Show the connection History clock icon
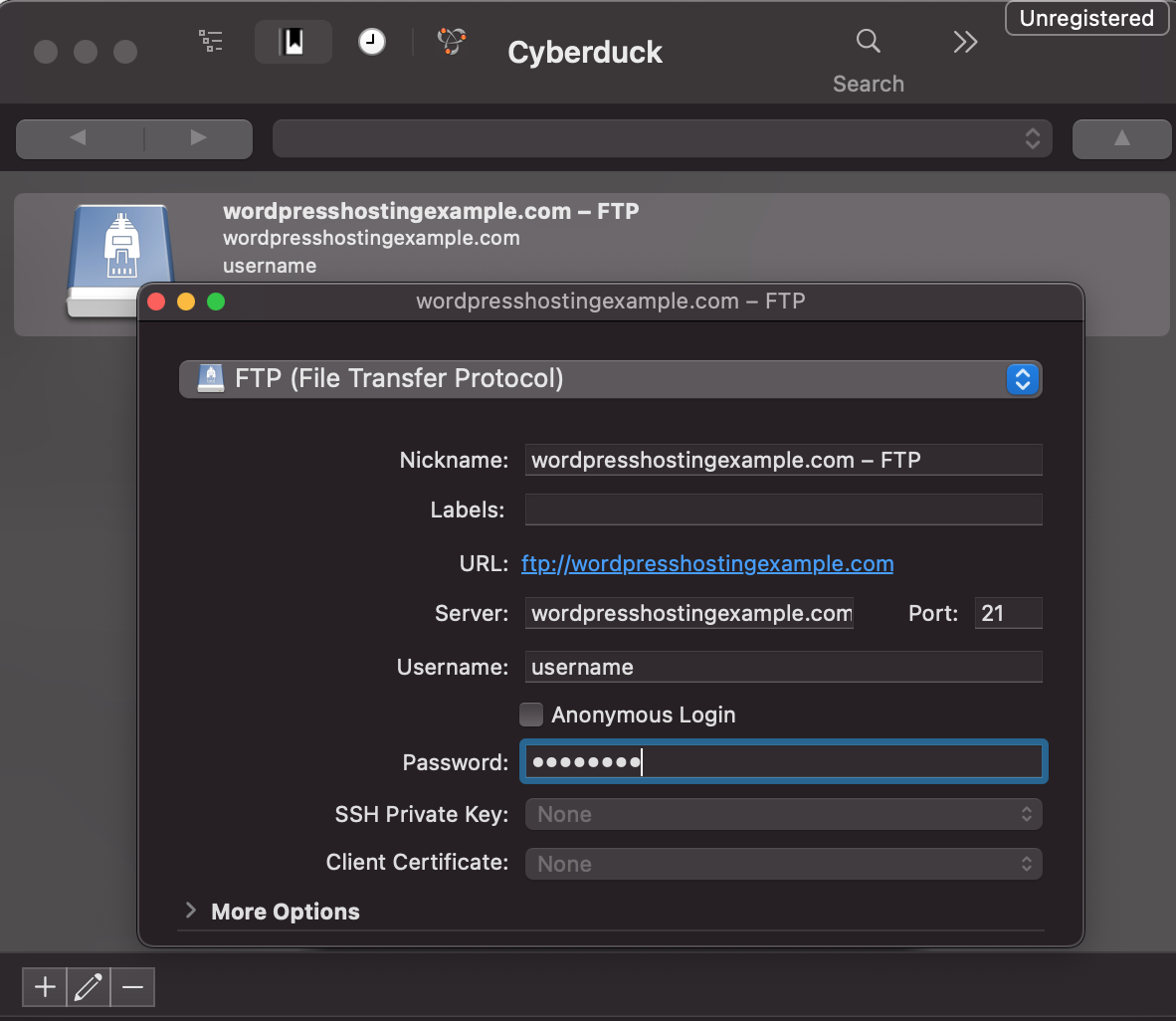Screen dimensions: 1176x1021 (372, 42)
